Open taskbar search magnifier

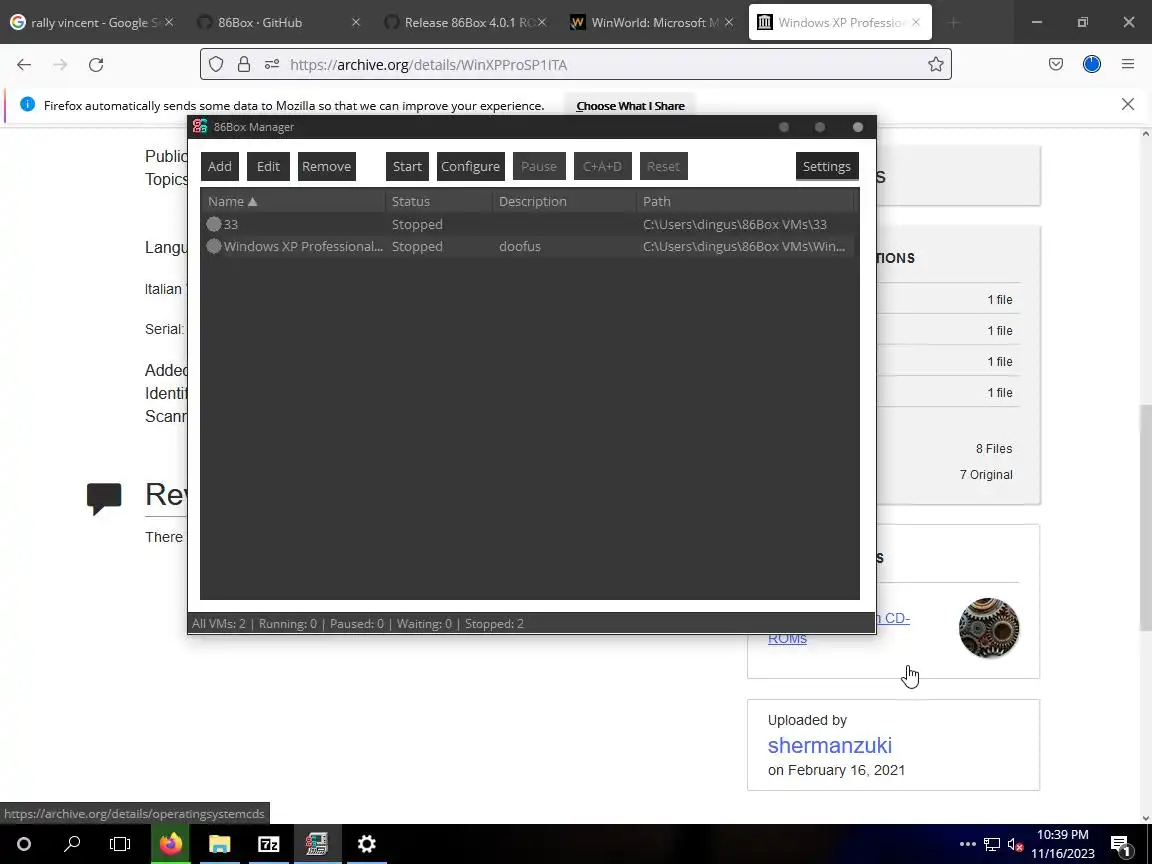72,844
